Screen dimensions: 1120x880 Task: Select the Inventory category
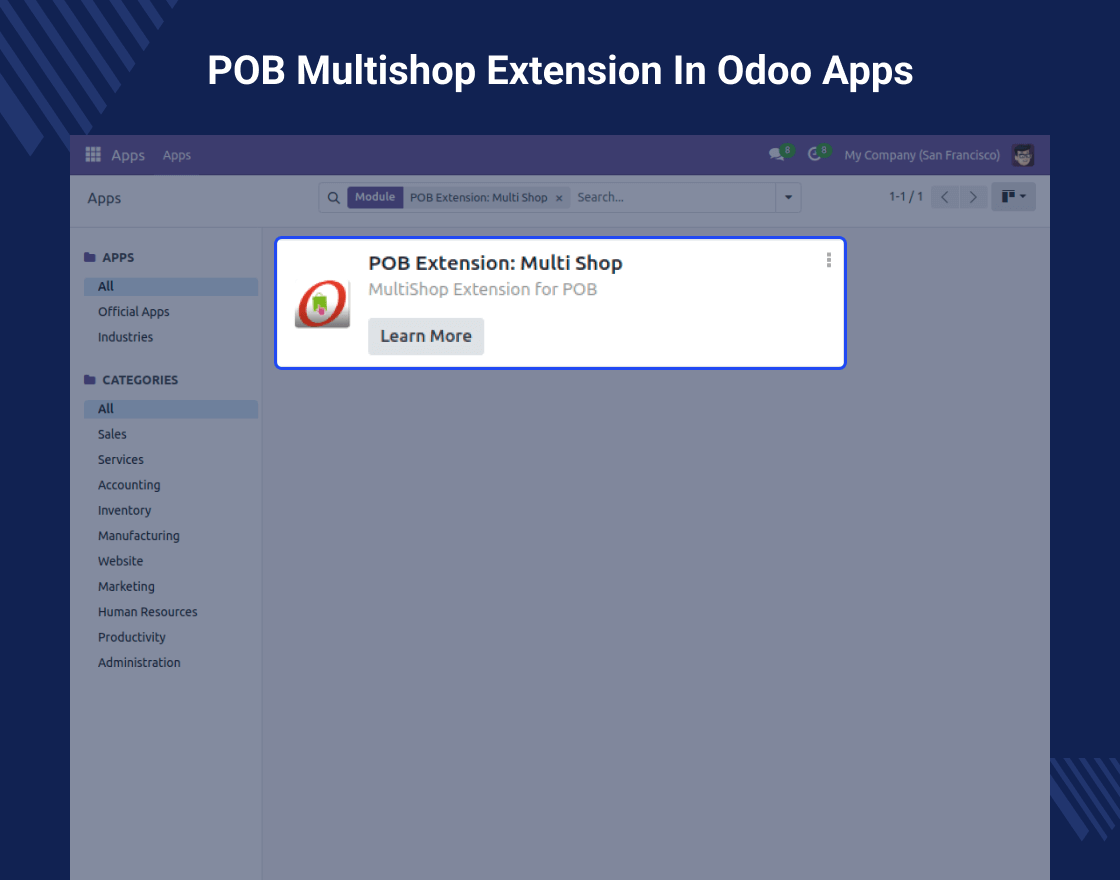tap(124, 511)
